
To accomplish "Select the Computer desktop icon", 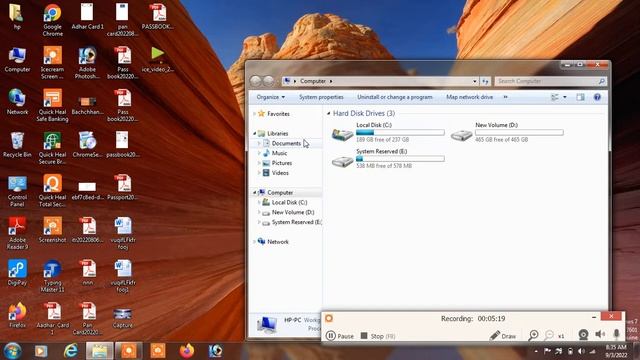I will (17, 60).
